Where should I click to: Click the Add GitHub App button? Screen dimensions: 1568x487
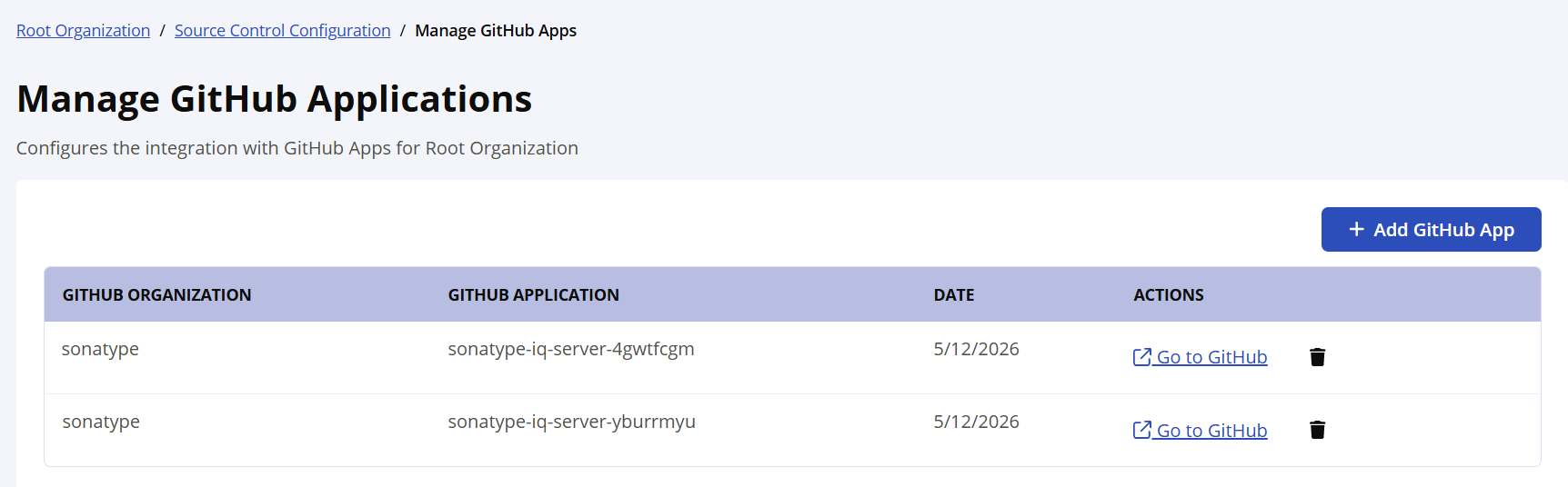[1431, 230]
